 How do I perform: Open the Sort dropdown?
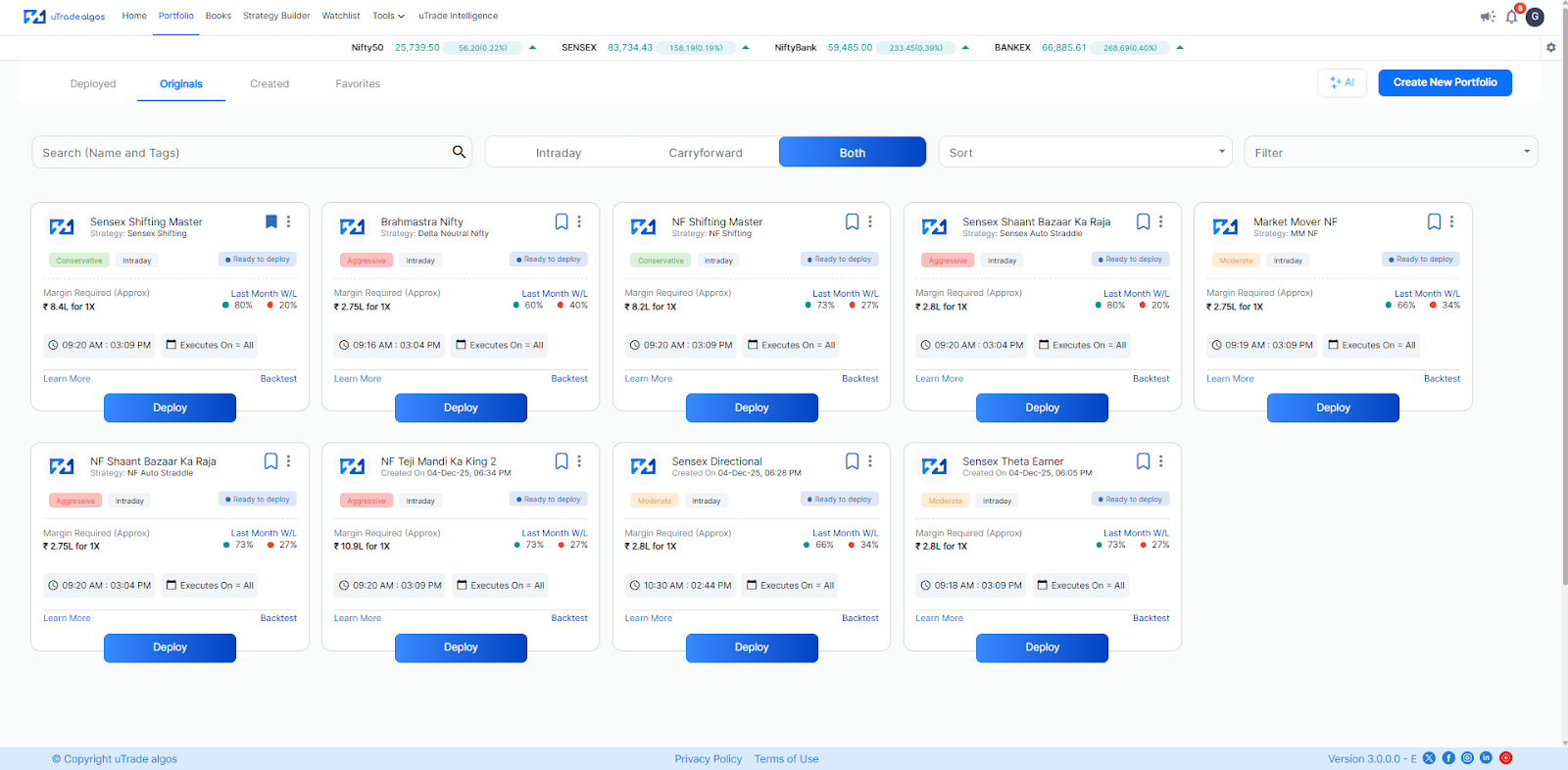[1085, 152]
